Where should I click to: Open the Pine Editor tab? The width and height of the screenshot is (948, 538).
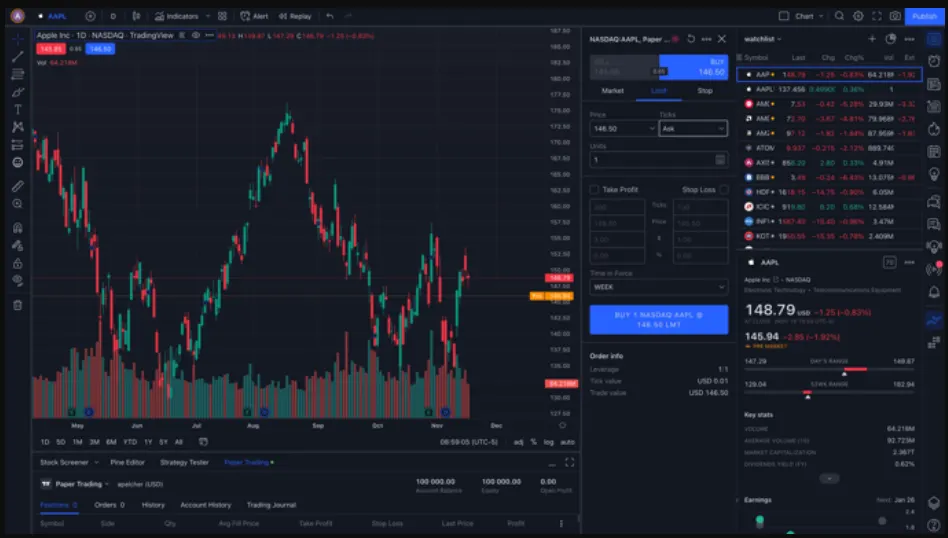[128, 462]
